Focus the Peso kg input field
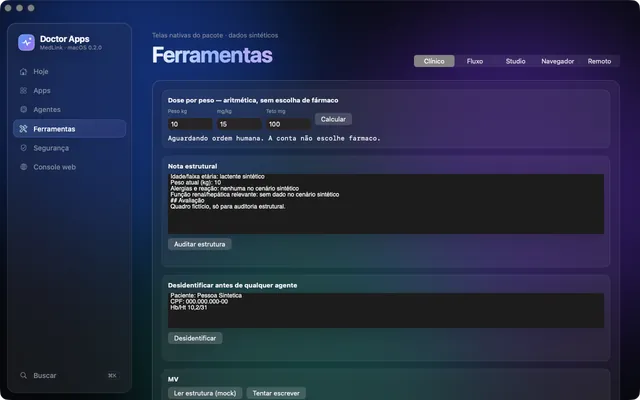This screenshot has height=400, width=640. 190,124
